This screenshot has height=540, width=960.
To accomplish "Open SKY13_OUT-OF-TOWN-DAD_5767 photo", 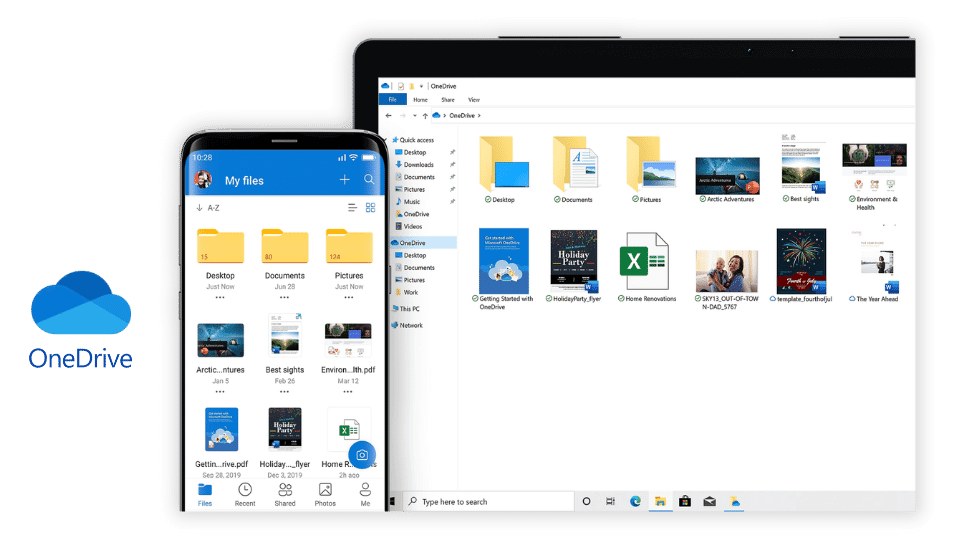I will coord(727,280).
